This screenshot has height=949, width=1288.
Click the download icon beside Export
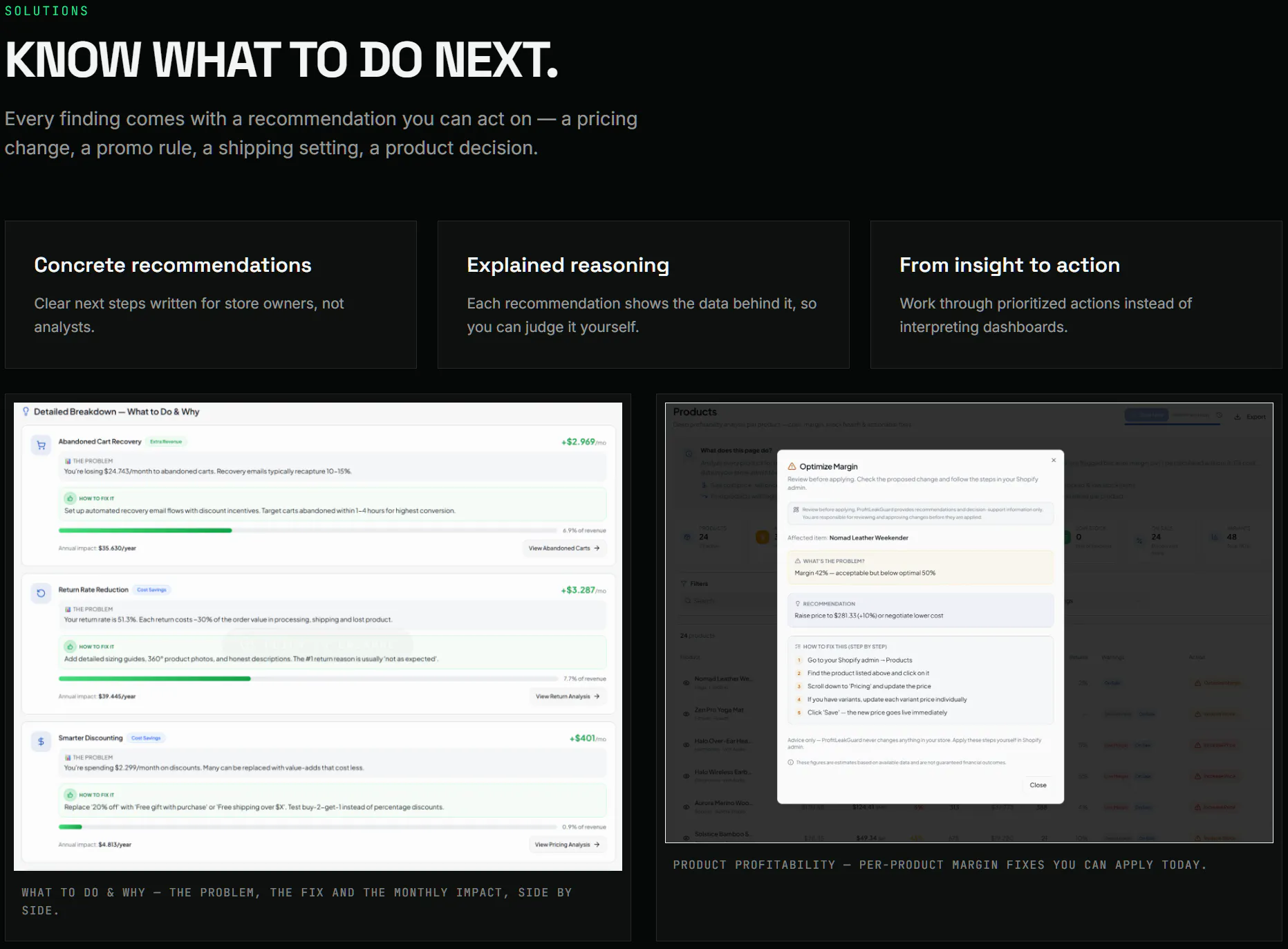1238,417
